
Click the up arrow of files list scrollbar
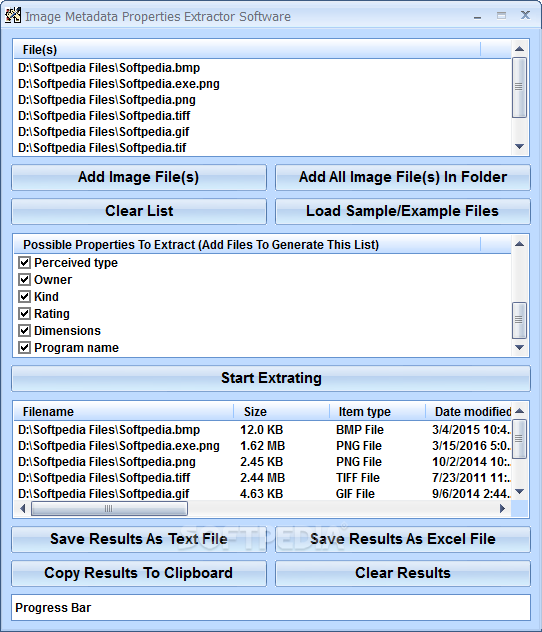pyautogui.click(x=519, y=49)
